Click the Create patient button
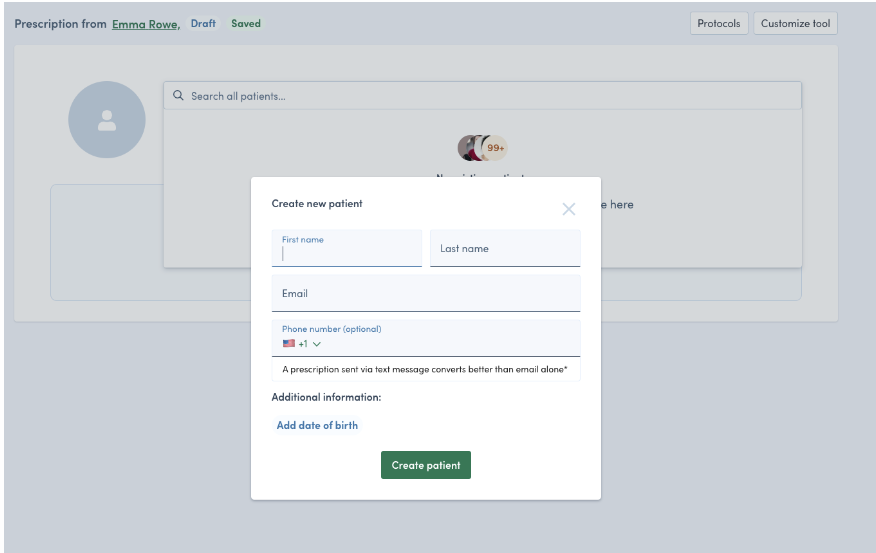Image resolution: width=876 pixels, height=553 pixels. [x=426, y=465]
